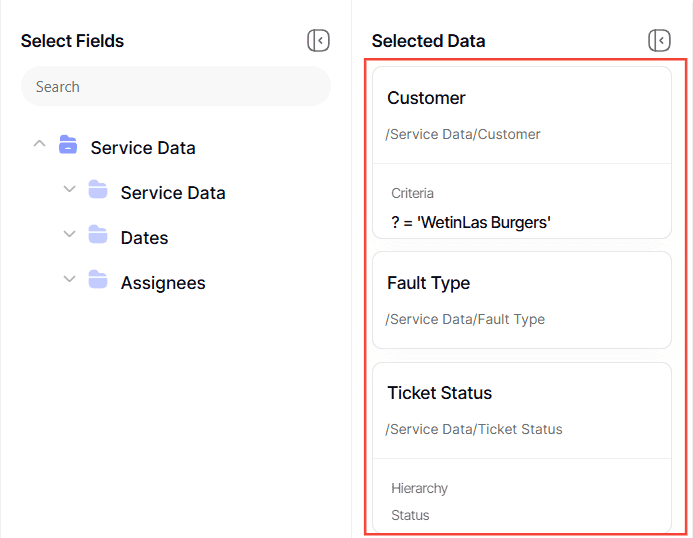This screenshot has width=693, height=538.
Task: Open the Customer selected data card
Action: pos(426,98)
